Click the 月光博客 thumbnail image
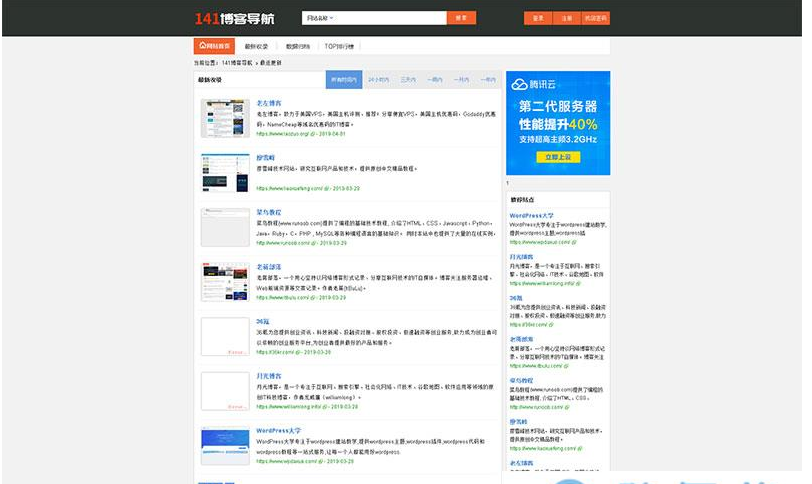 [x=224, y=390]
